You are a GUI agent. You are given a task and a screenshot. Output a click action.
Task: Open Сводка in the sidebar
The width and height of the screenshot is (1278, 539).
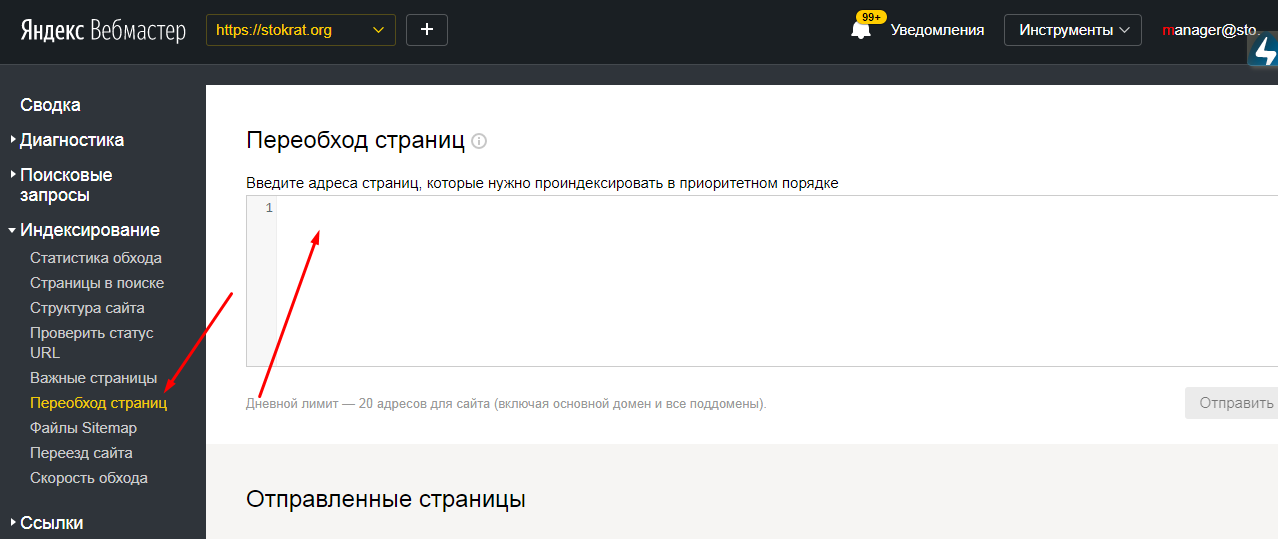pyautogui.click(x=50, y=105)
